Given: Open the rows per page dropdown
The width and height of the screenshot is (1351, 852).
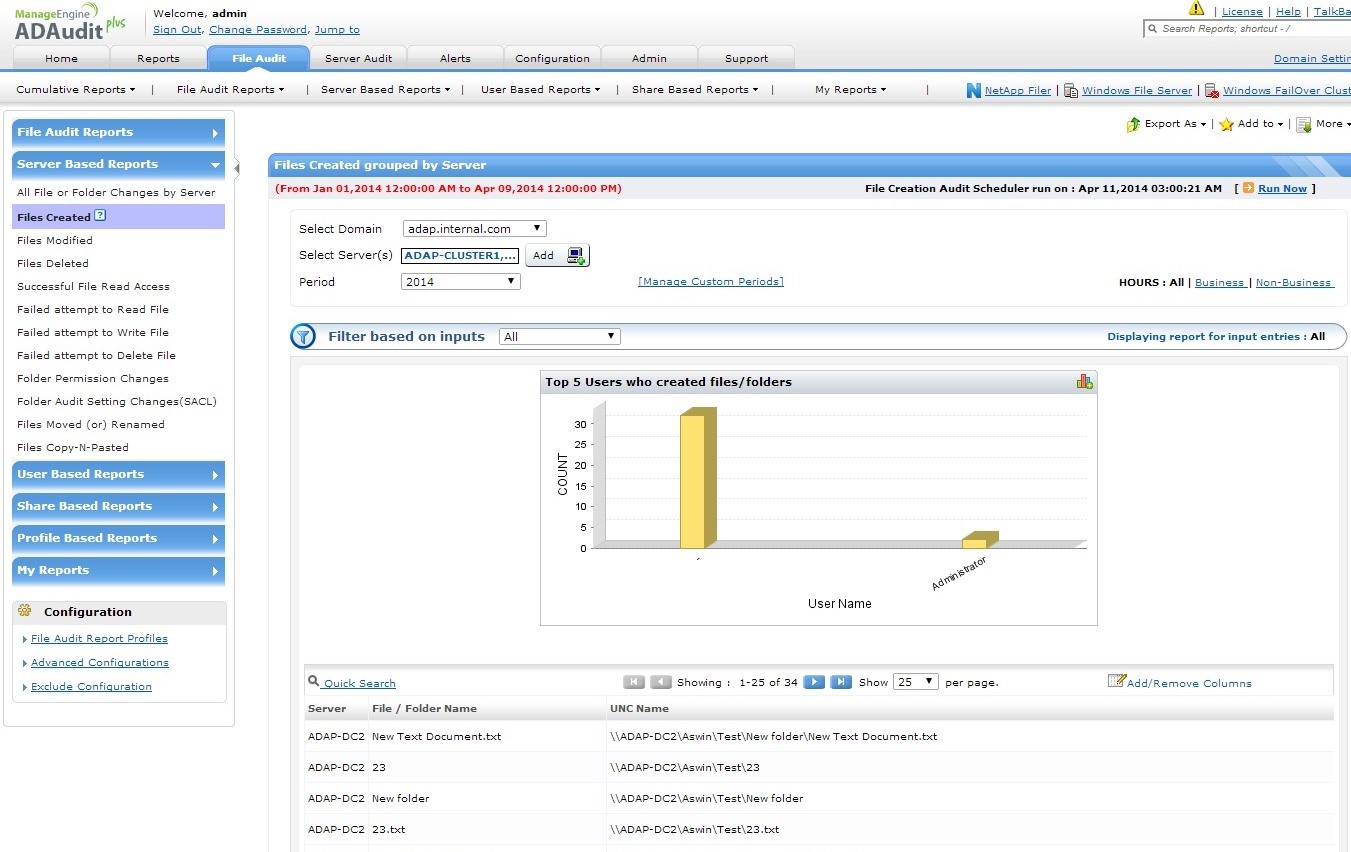Looking at the screenshot, I should [915, 682].
